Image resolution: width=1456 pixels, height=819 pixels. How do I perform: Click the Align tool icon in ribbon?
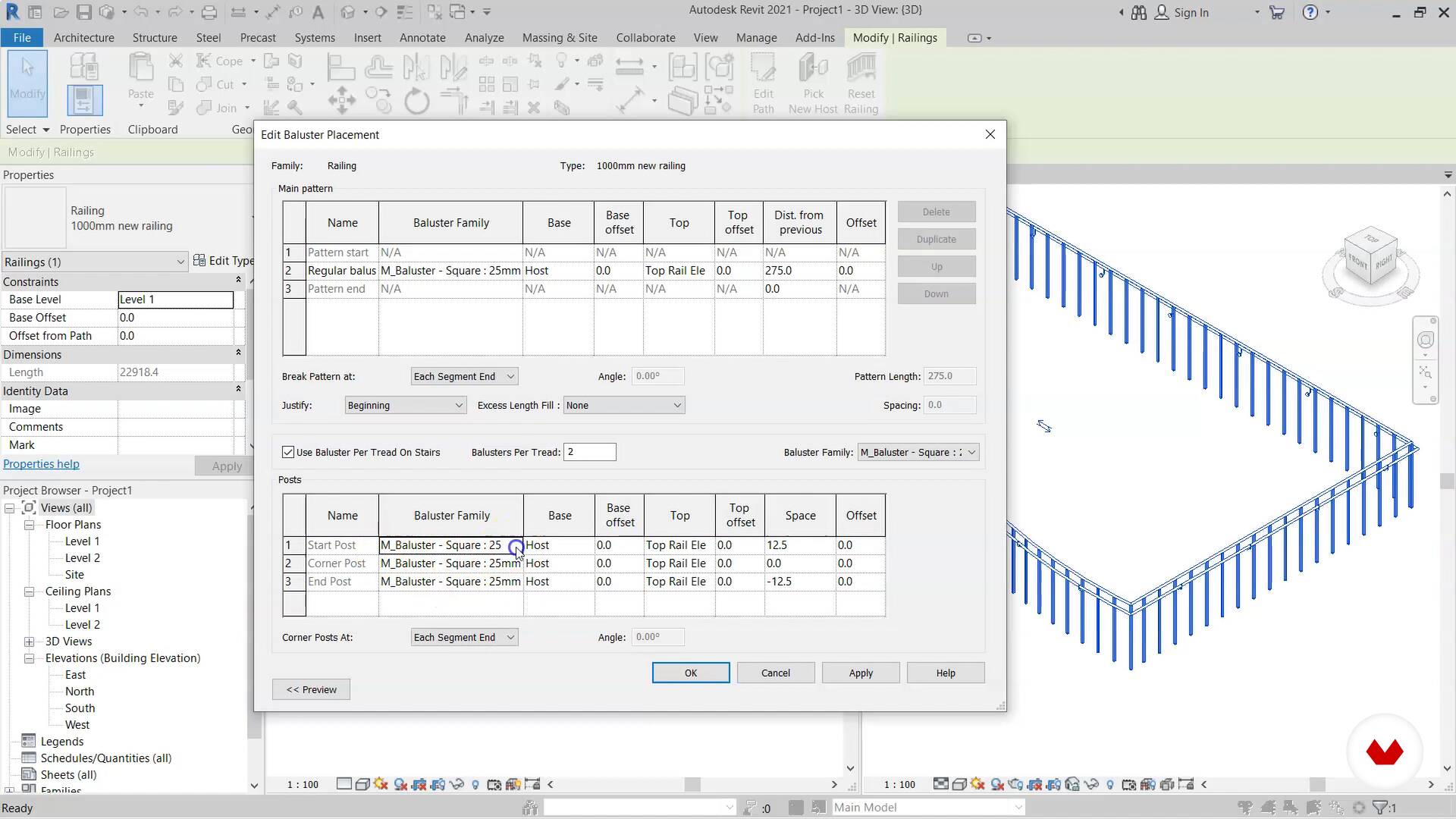click(340, 68)
